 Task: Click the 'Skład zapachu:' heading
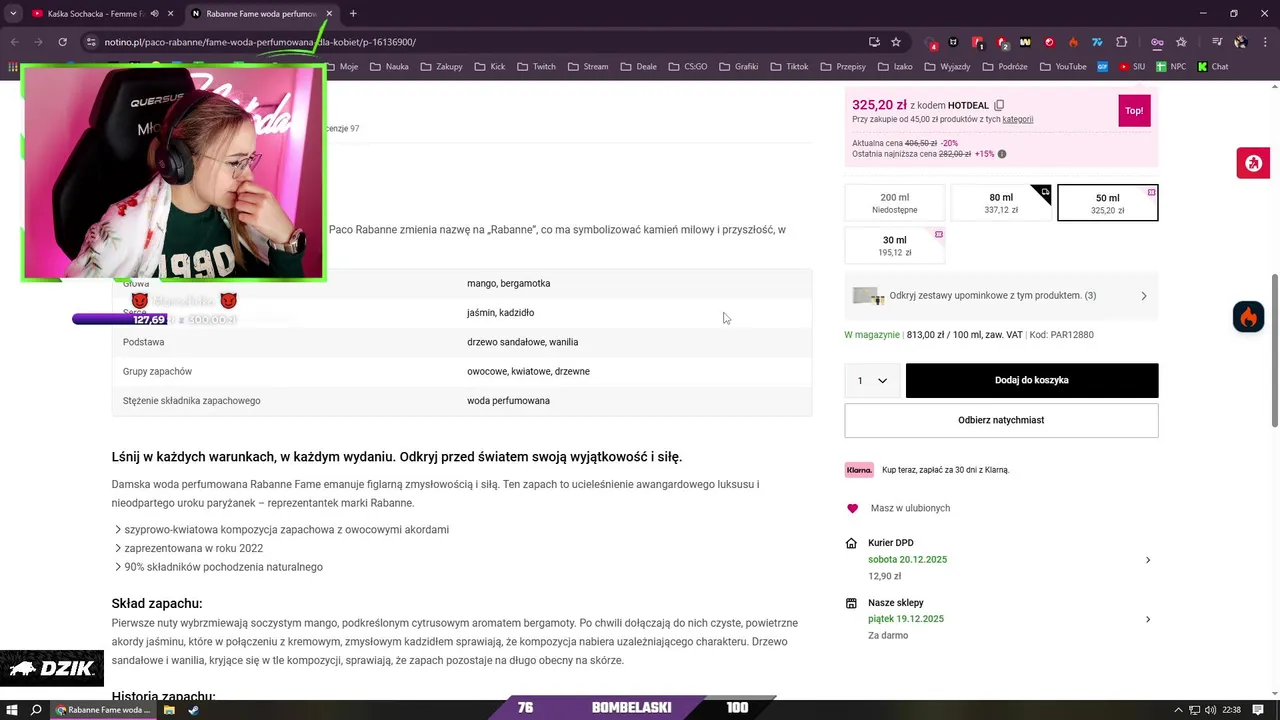tap(157, 603)
